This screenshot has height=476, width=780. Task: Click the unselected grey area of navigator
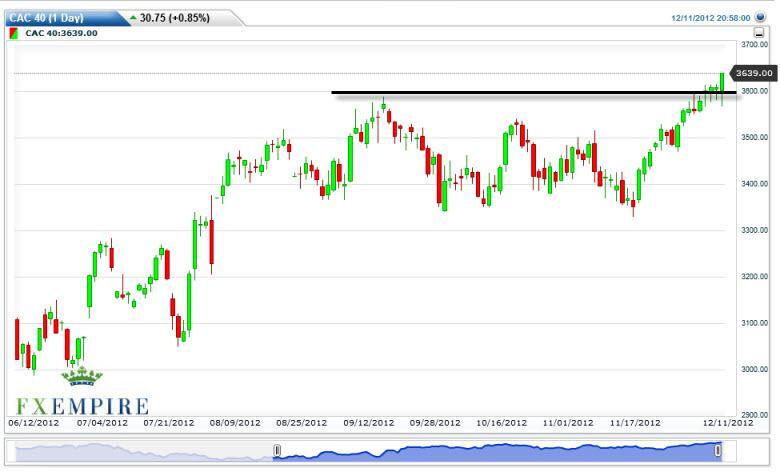140,453
